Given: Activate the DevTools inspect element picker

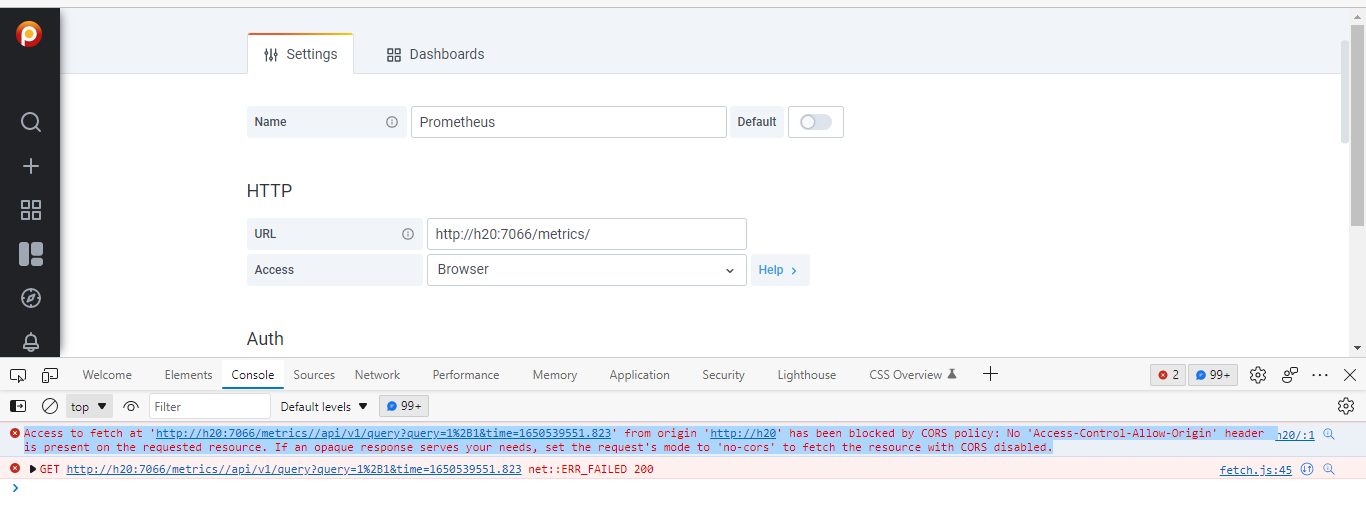Looking at the screenshot, I should (18, 375).
